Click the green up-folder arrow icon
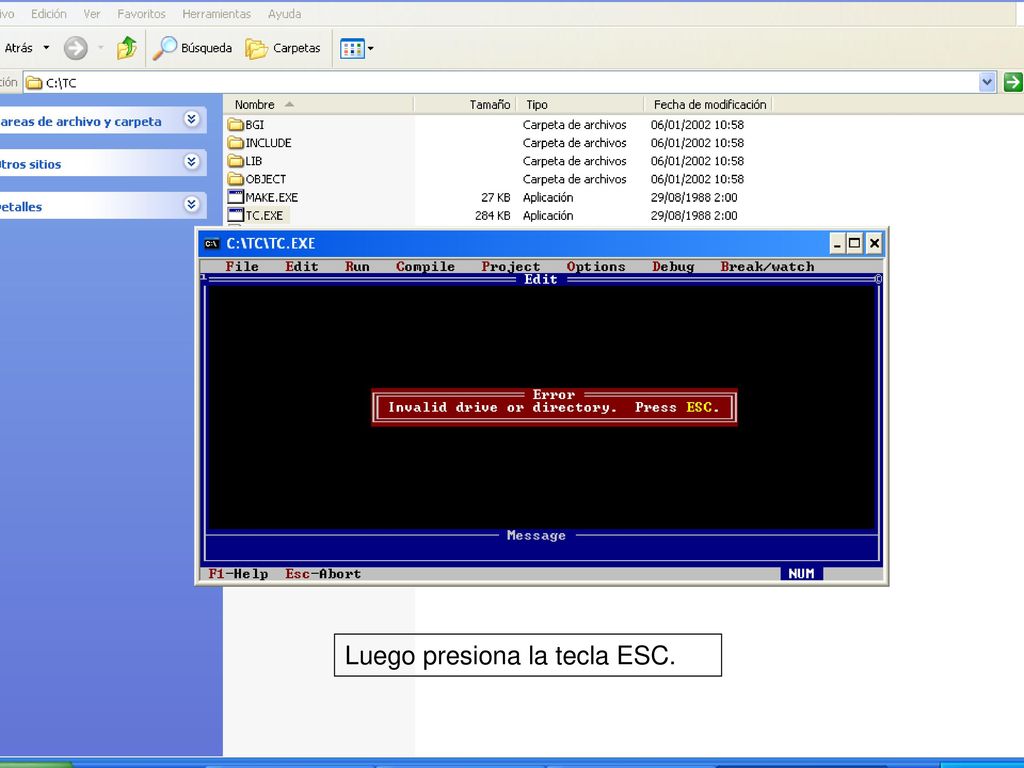Viewport: 1024px width, 768px height. (127, 48)
